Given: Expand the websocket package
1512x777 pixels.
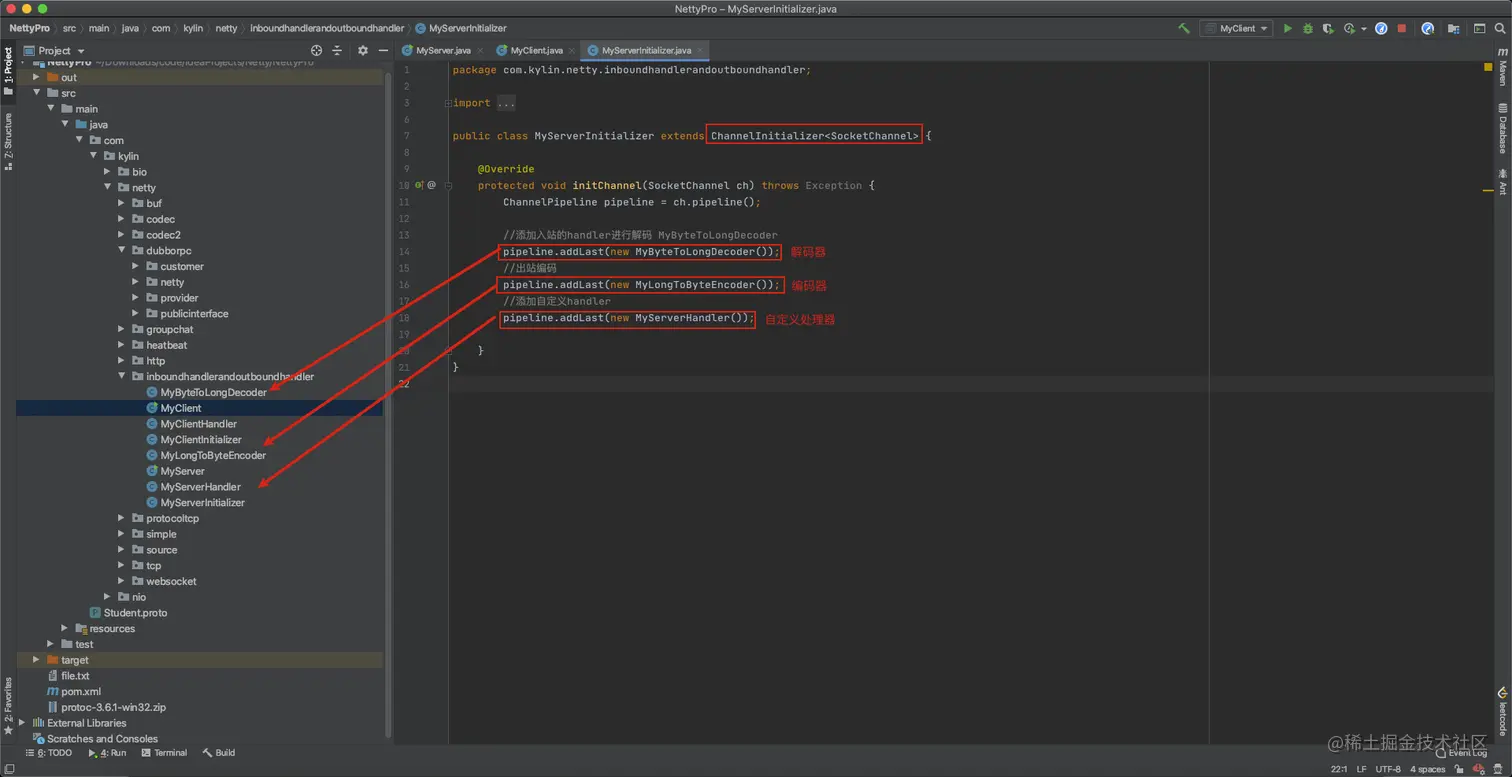Looking at the screenshot, I should [122, 581].
